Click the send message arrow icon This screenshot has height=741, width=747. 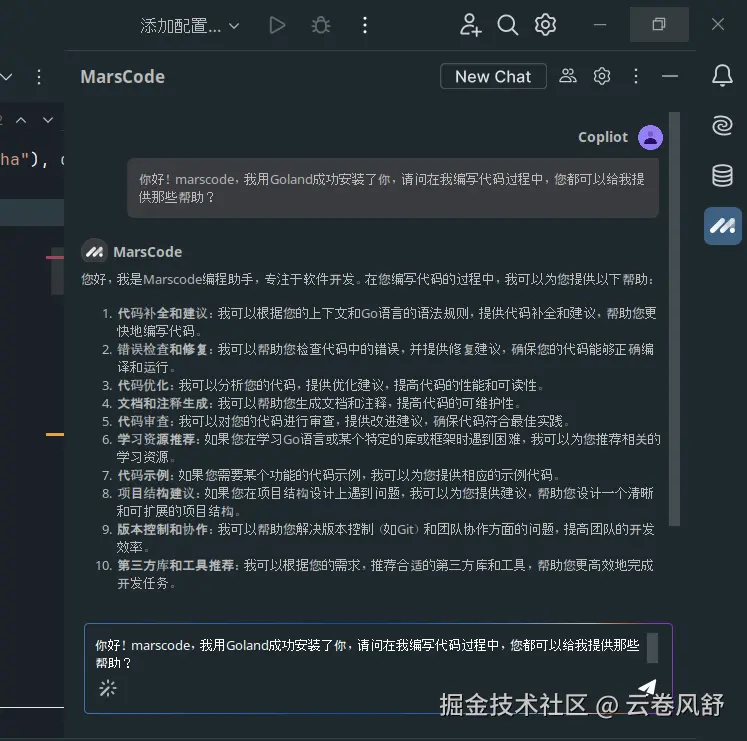click(x=647, y=688)
